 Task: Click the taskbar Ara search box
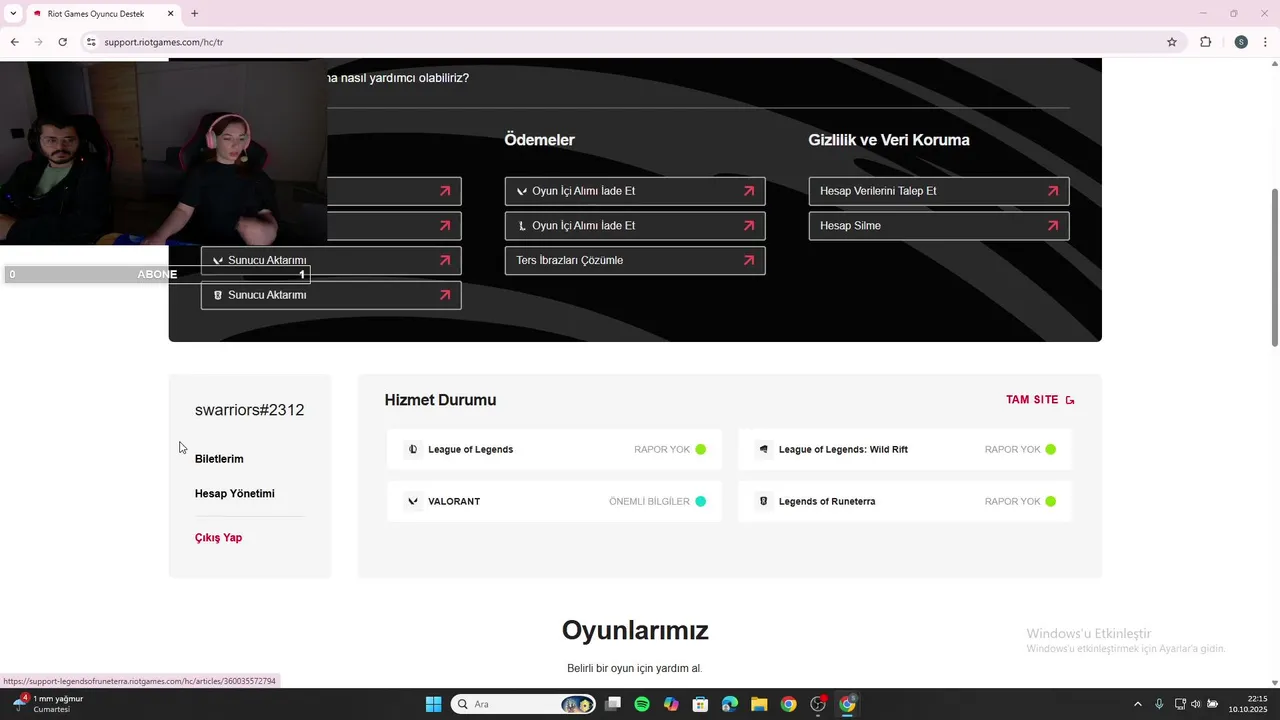(523, 704)
